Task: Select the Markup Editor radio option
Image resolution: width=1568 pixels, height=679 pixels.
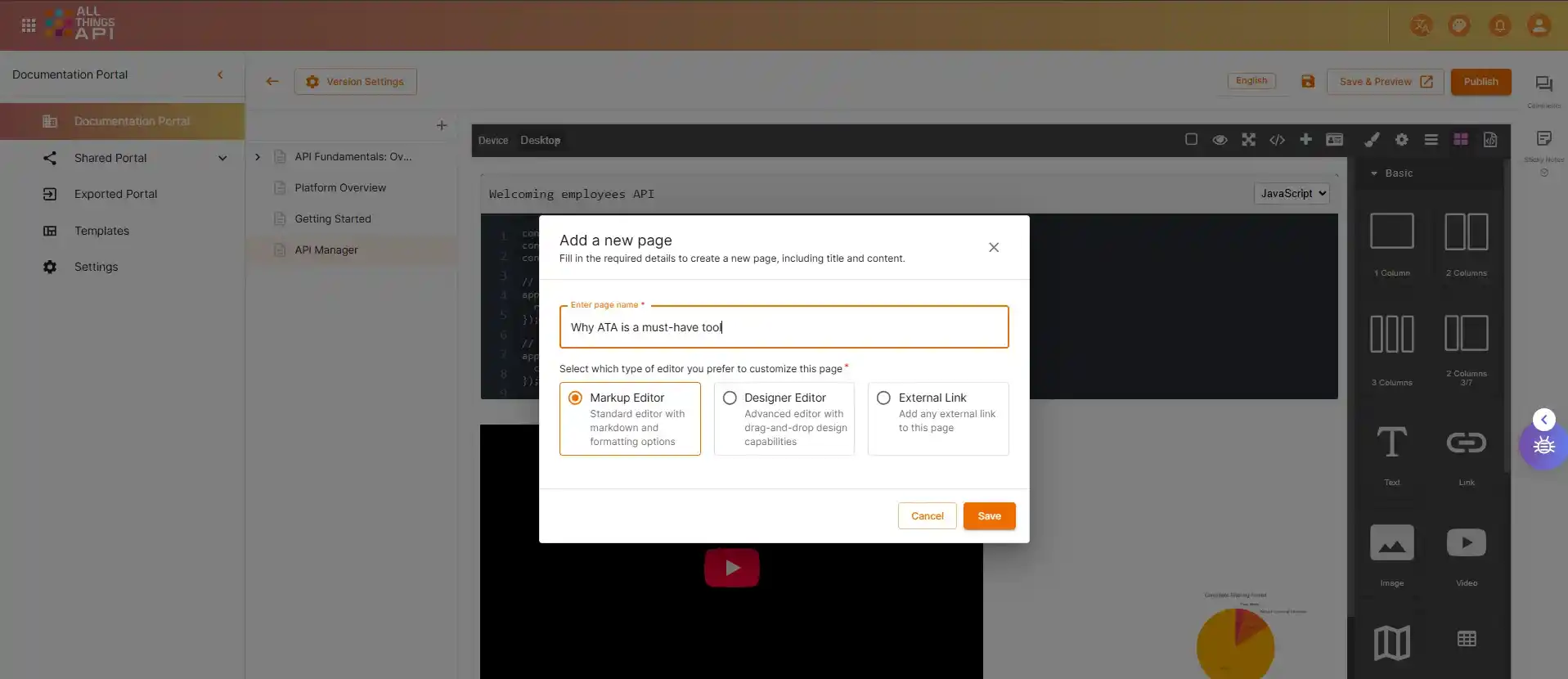Action: (575, 398)
